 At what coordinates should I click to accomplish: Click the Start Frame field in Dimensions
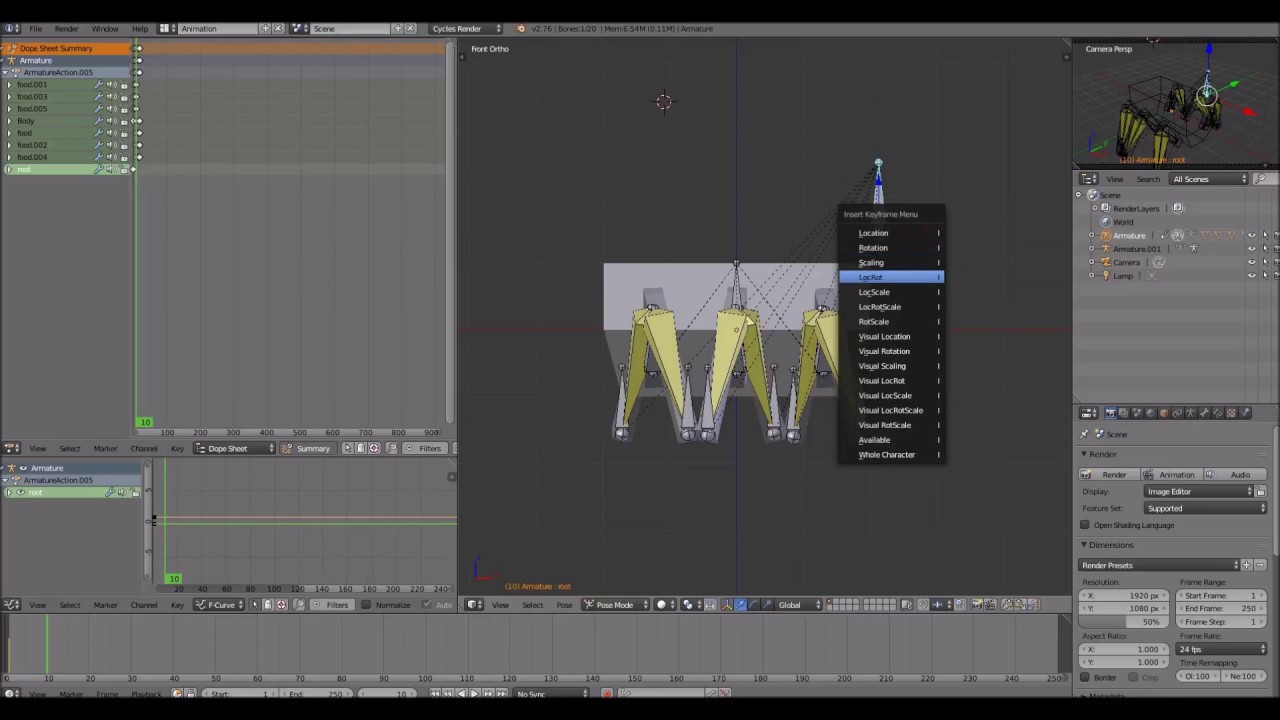1219,596
